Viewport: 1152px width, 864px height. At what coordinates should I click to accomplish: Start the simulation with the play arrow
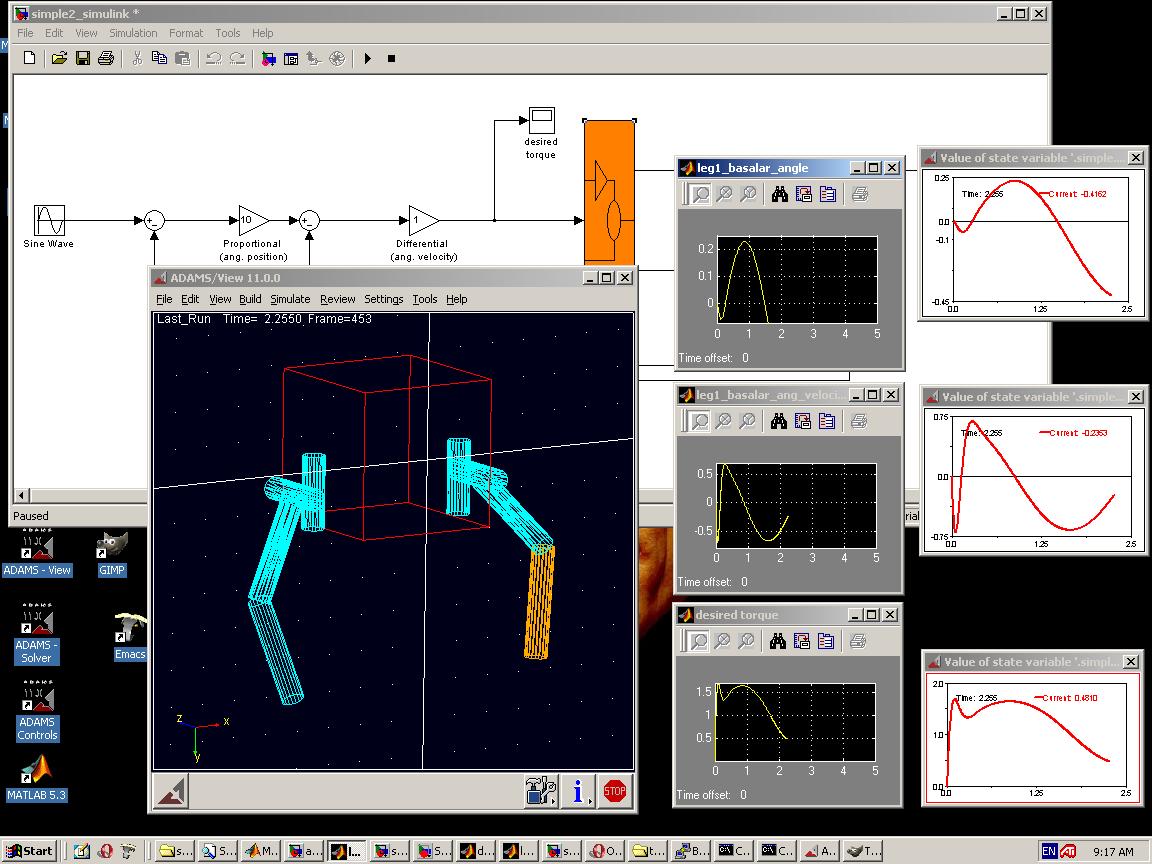click(x=368, y=58)
